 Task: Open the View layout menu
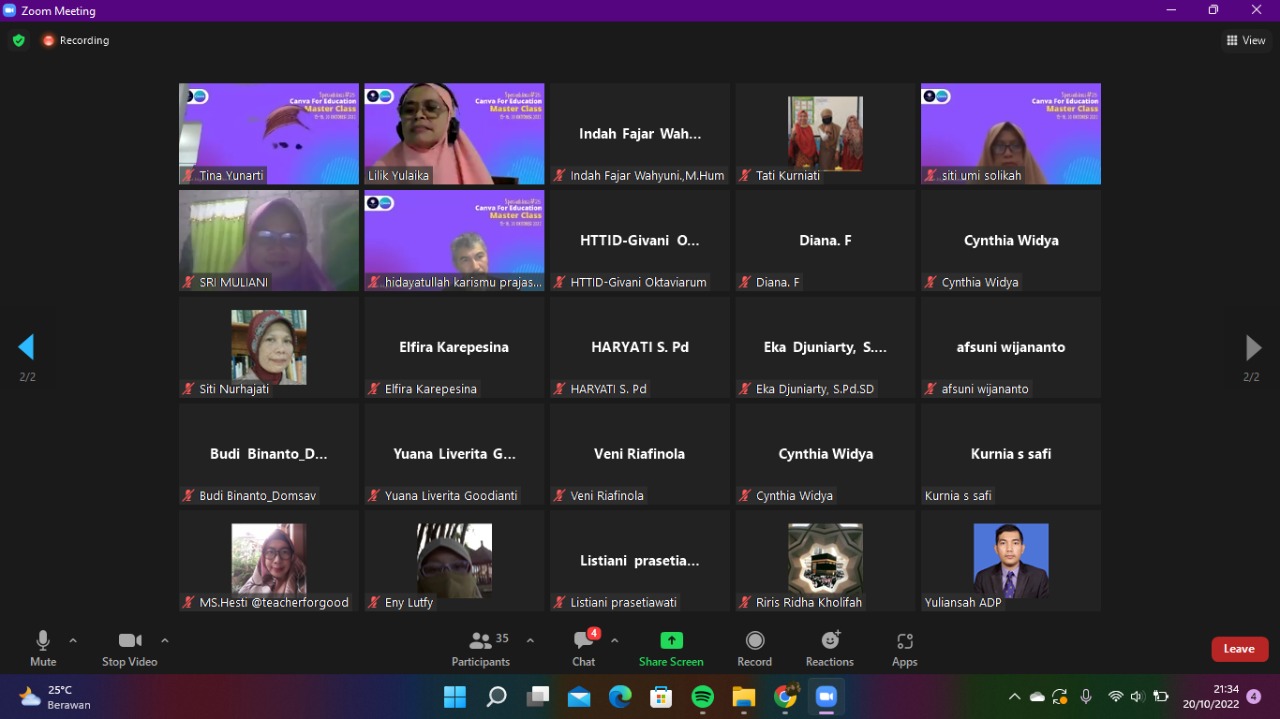pos(1246,40)
